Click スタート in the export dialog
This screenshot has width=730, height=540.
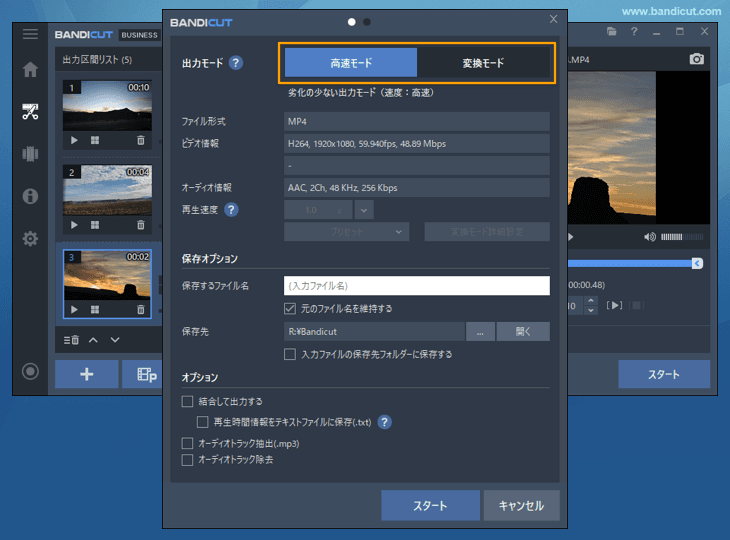pyautogui.click(x=430, y=505)
